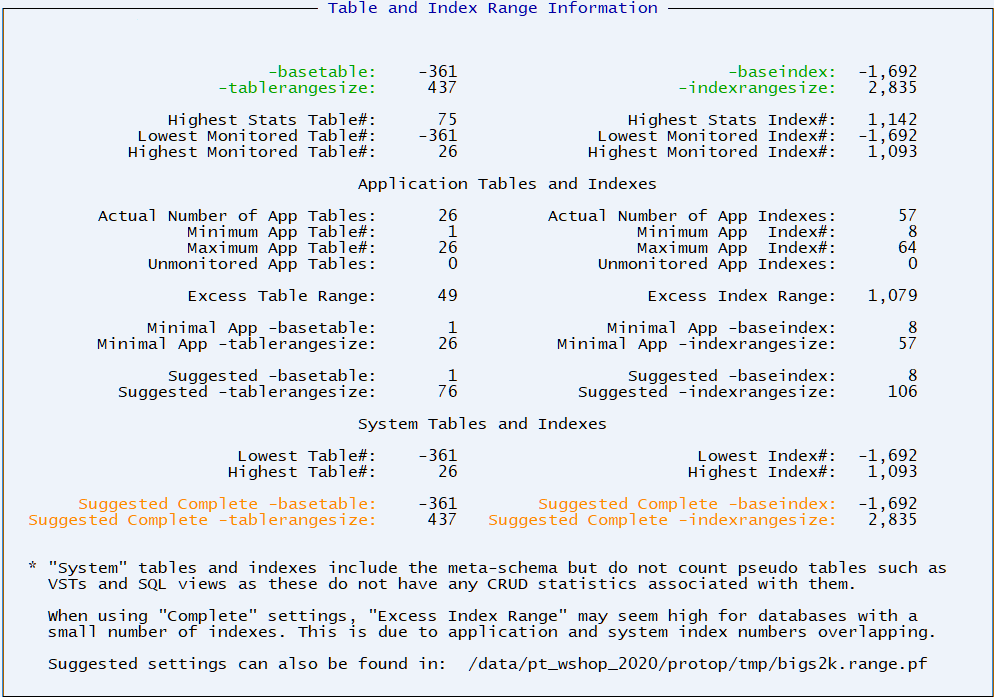
Task: Select the Suggested -tablerangesize value 76
Action: tap(447, 391)
